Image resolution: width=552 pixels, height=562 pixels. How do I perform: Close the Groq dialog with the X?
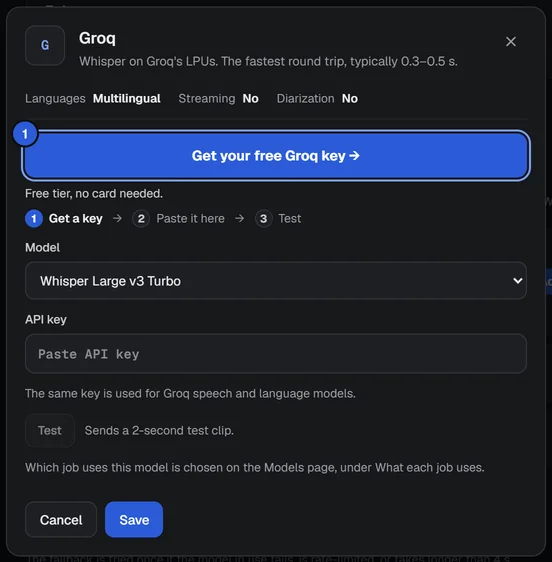(x=510, y=42)
